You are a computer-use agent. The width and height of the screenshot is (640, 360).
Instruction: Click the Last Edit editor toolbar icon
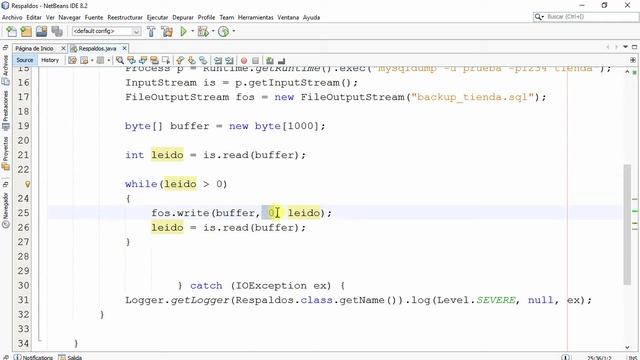pos(72,60)
